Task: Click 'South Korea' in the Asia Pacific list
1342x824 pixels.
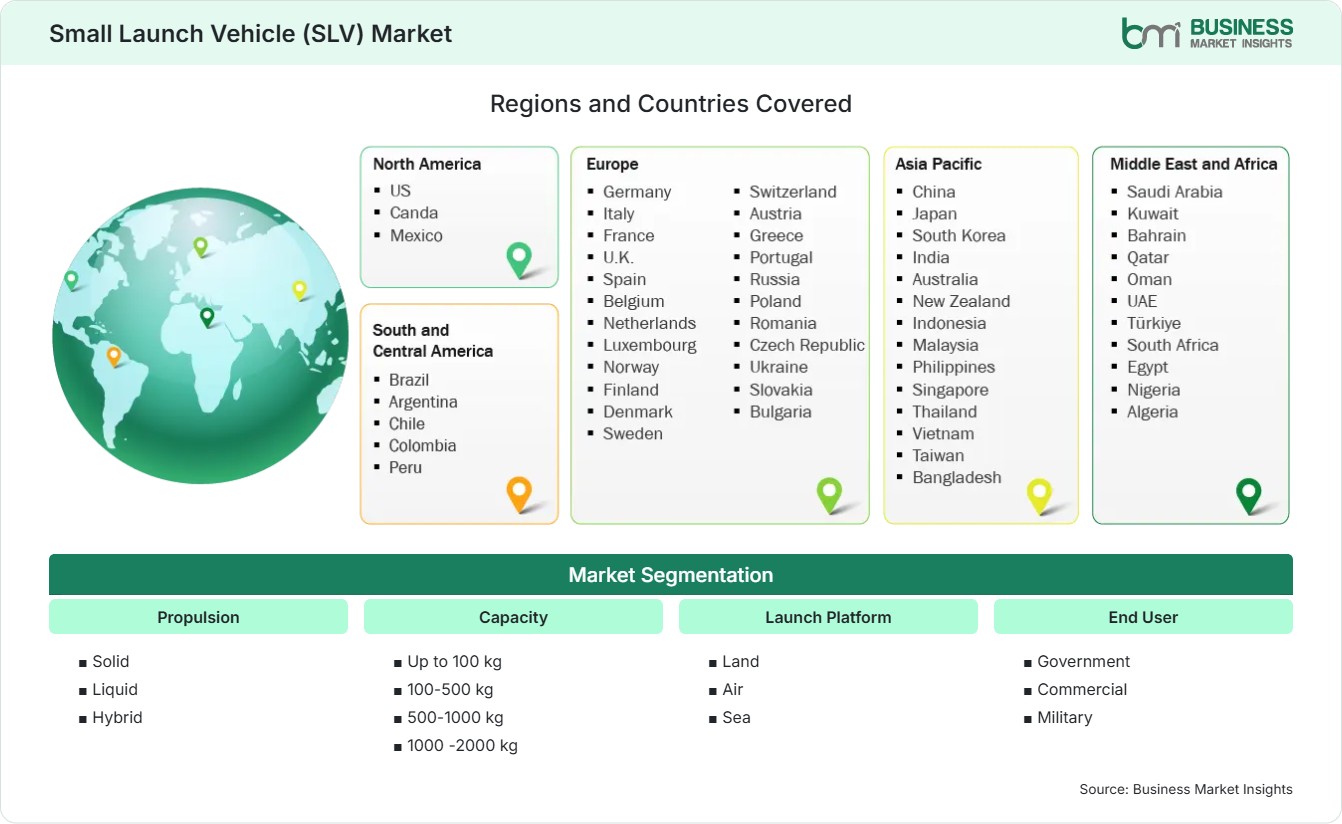Action: [x=959, y=235]
